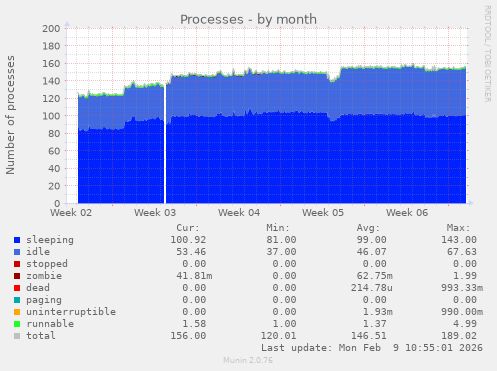The image size is (497, 371).
Task: Click the 'Avg:' column header
Action: (x=368, y=228)
